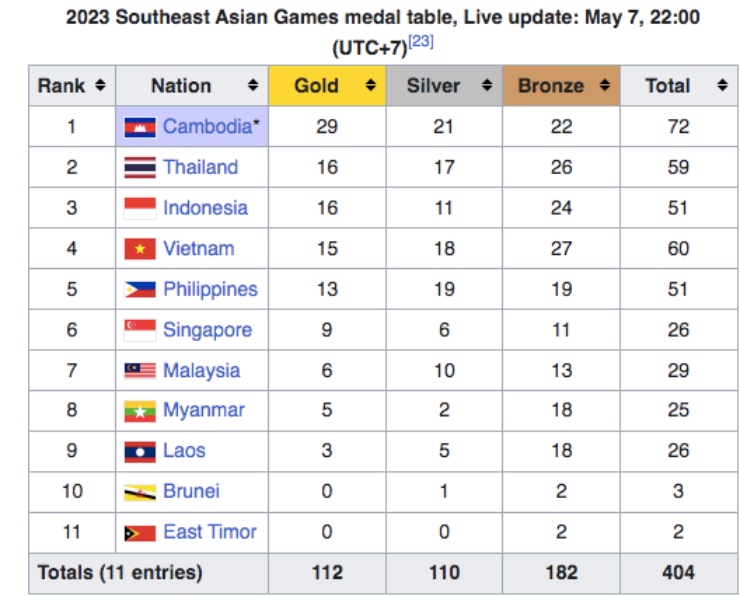Click the Brunei flag icon
This screenshot has width=740, height=596.
click(140, 492)
